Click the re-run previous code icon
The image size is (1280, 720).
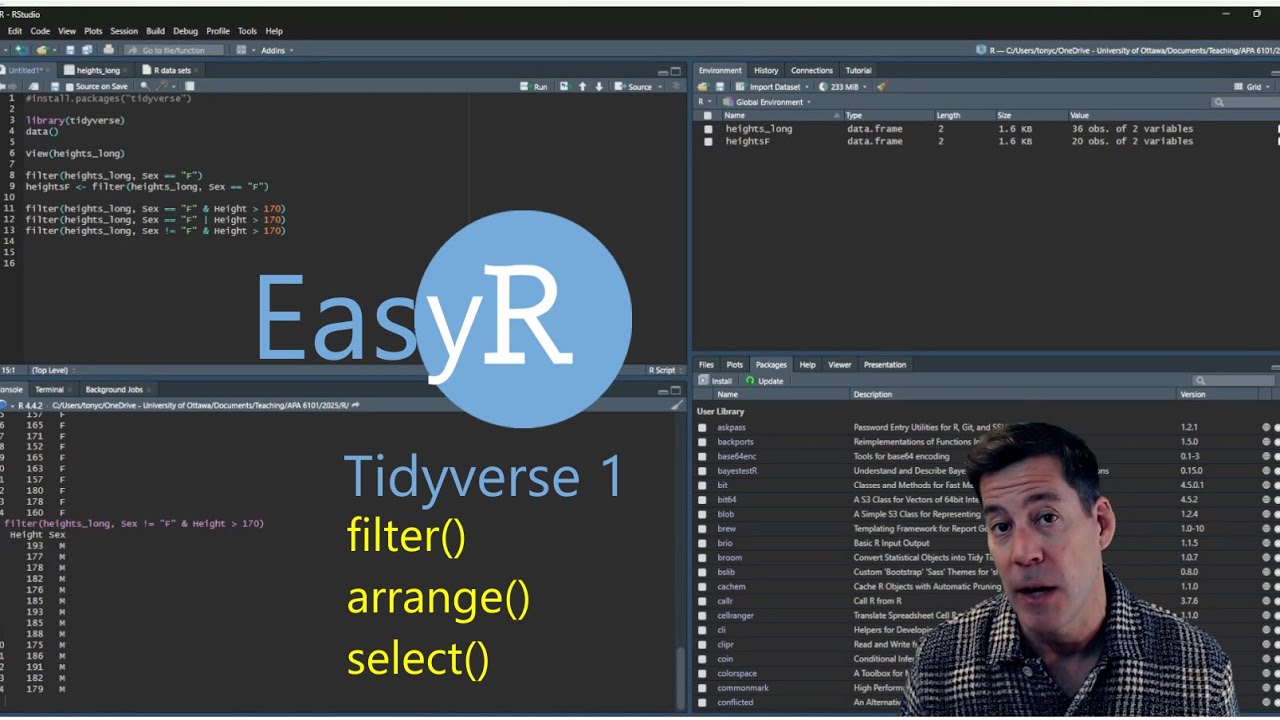tap(564, 86)
